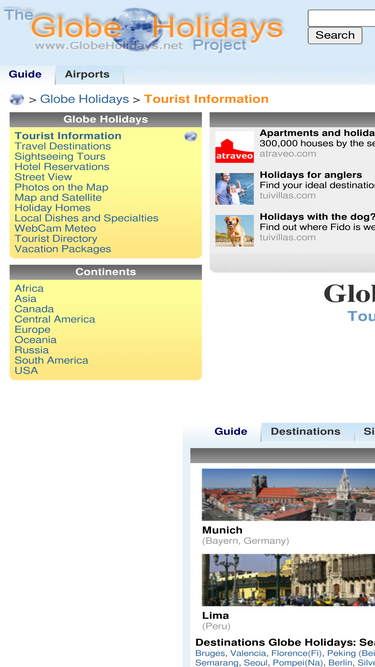Select the lower Guide tab
The height and width of the screenshot is (667, 375).
click(231, 431)
